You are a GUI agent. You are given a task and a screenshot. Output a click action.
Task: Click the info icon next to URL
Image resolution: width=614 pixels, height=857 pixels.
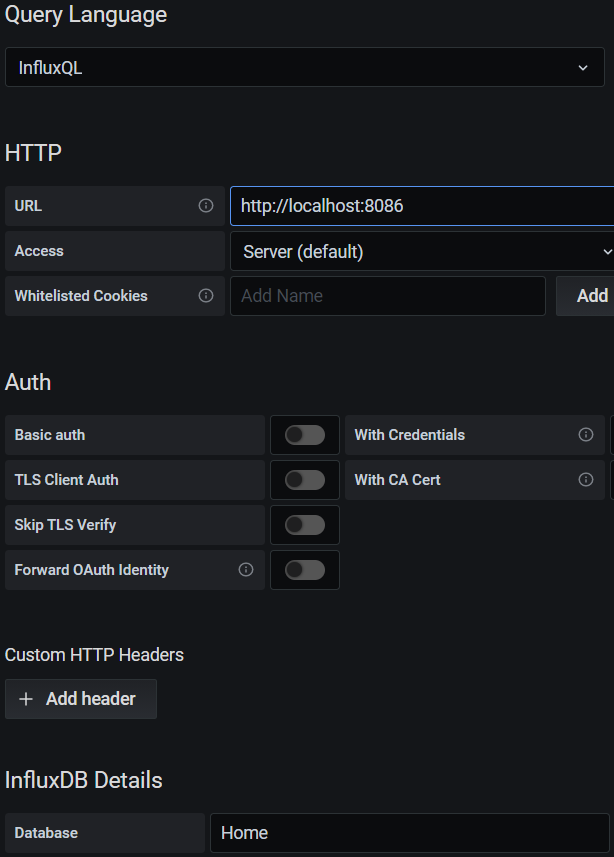click(x=206, y=206)
